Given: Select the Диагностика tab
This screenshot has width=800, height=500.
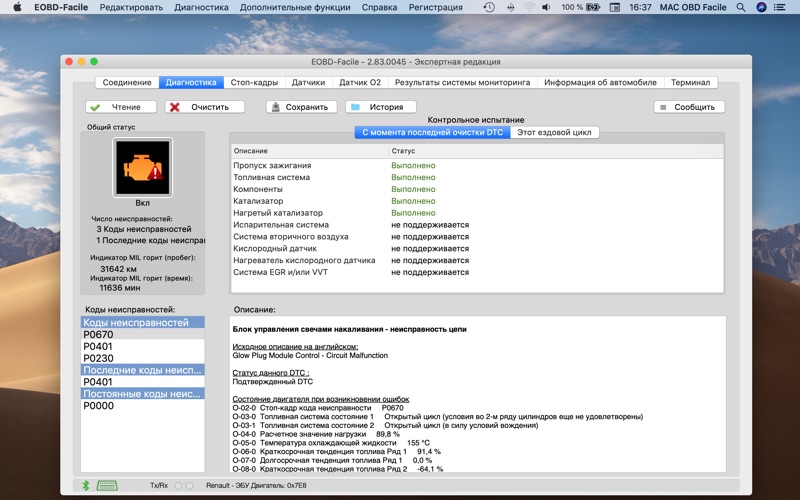Looking at the screenshot, I should [191, 82].
